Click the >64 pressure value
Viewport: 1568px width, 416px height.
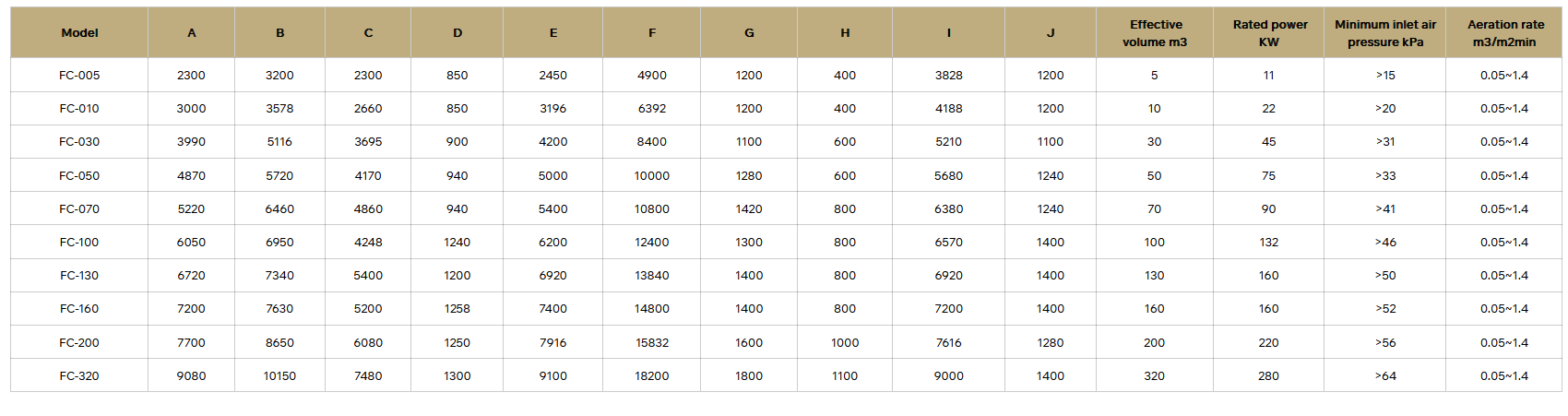(1385, 376)
